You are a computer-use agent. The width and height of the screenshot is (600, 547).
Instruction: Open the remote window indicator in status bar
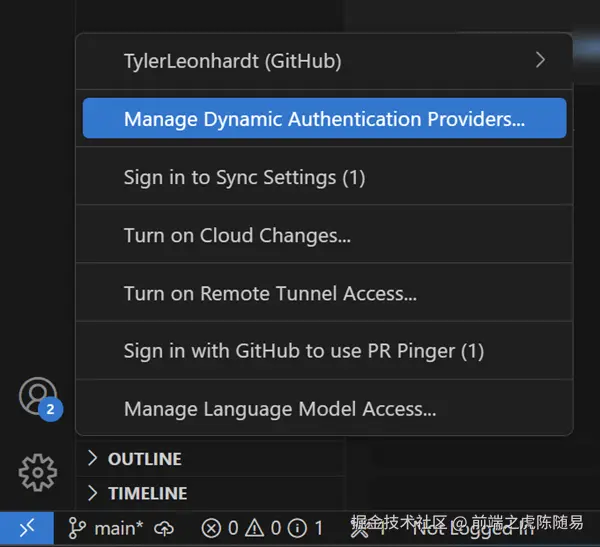[x=27, y=529]
